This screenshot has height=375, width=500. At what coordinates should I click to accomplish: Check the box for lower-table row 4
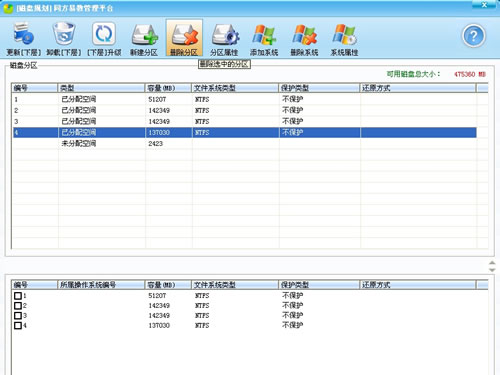click(18, 325)
